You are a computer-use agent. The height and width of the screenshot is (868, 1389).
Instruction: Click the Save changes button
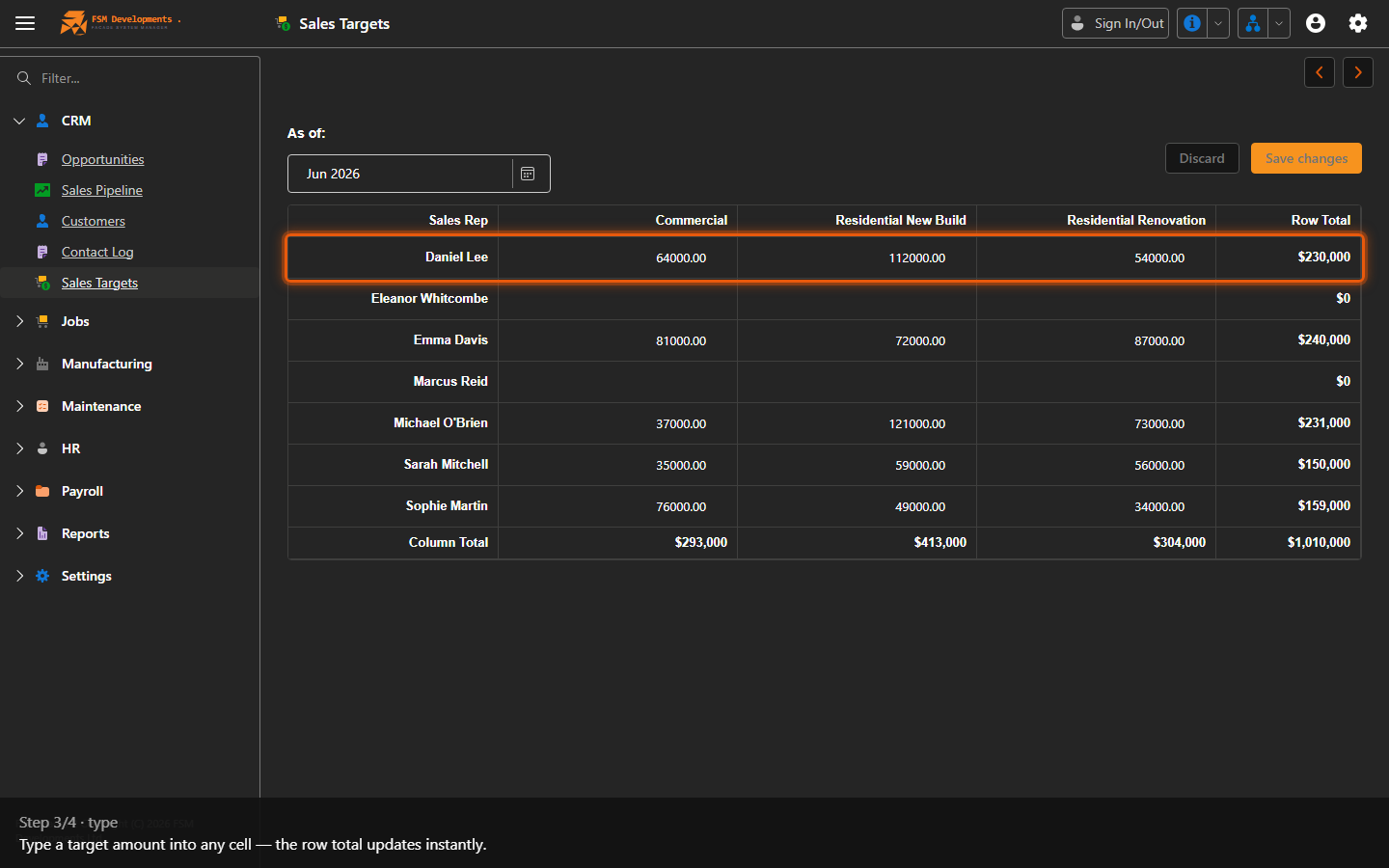click(x=1306, y=158)
